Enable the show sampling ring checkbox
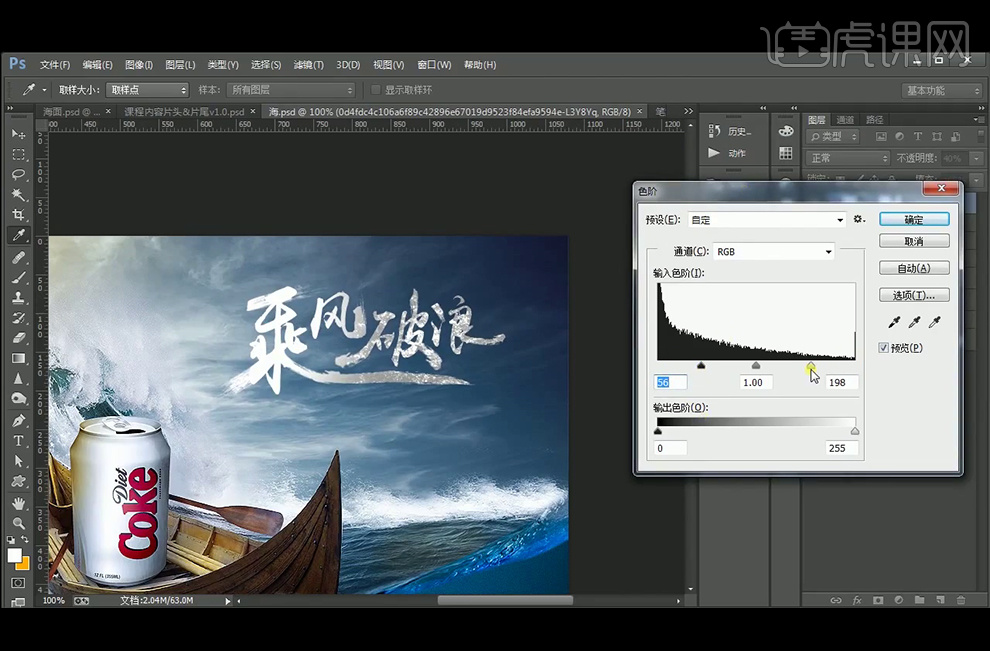The image size is (990, 651). [376, 90]
